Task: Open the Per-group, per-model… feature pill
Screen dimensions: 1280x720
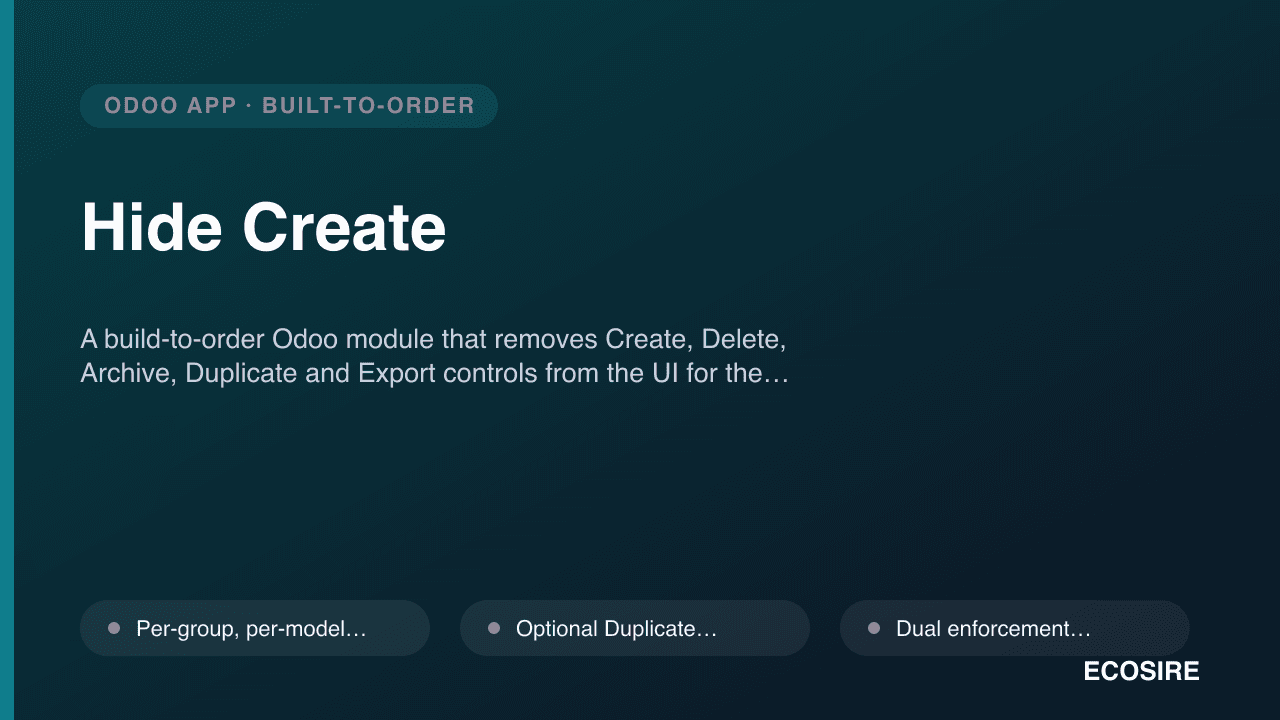Action: click(255, 628)
